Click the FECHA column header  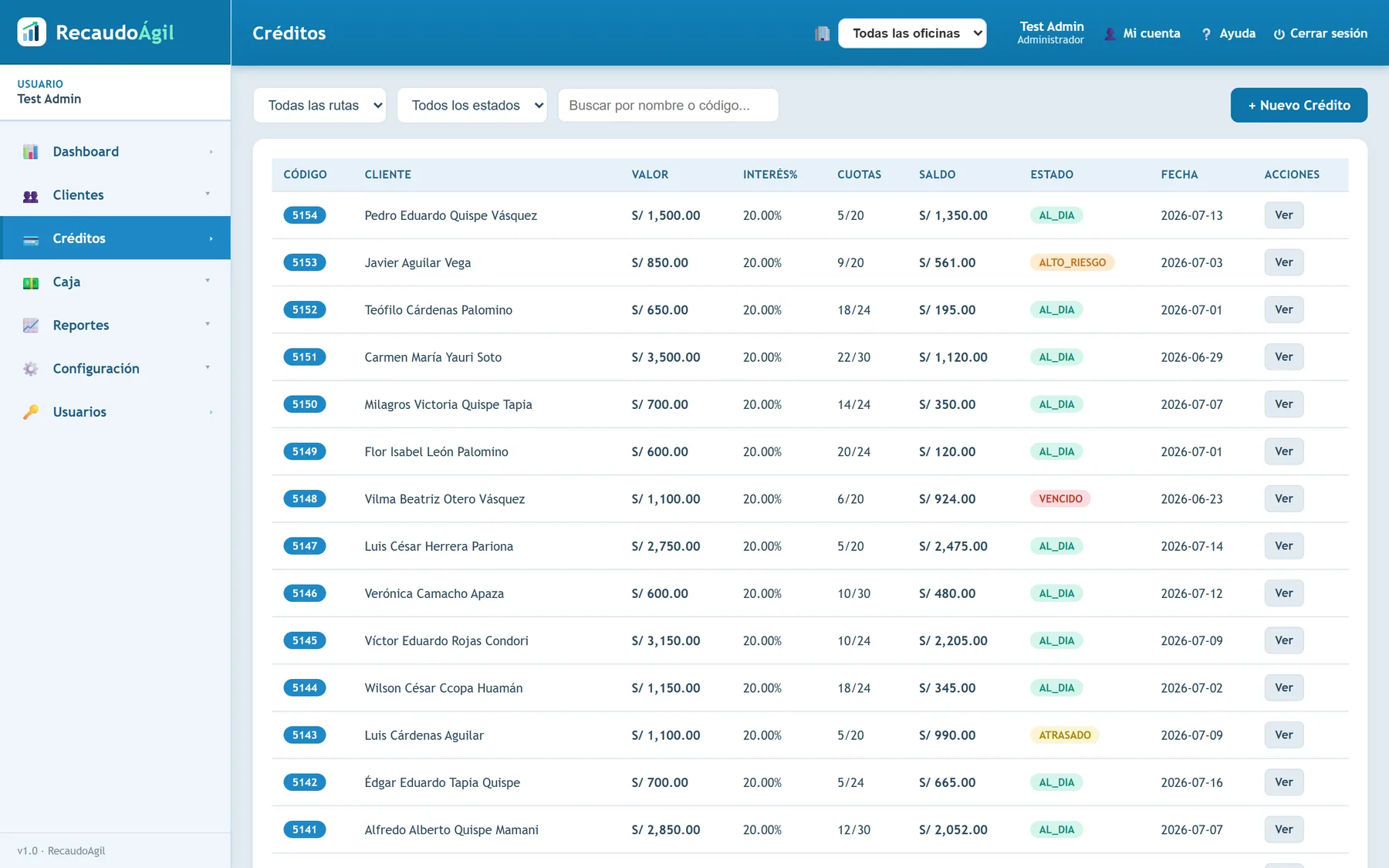1179,174
